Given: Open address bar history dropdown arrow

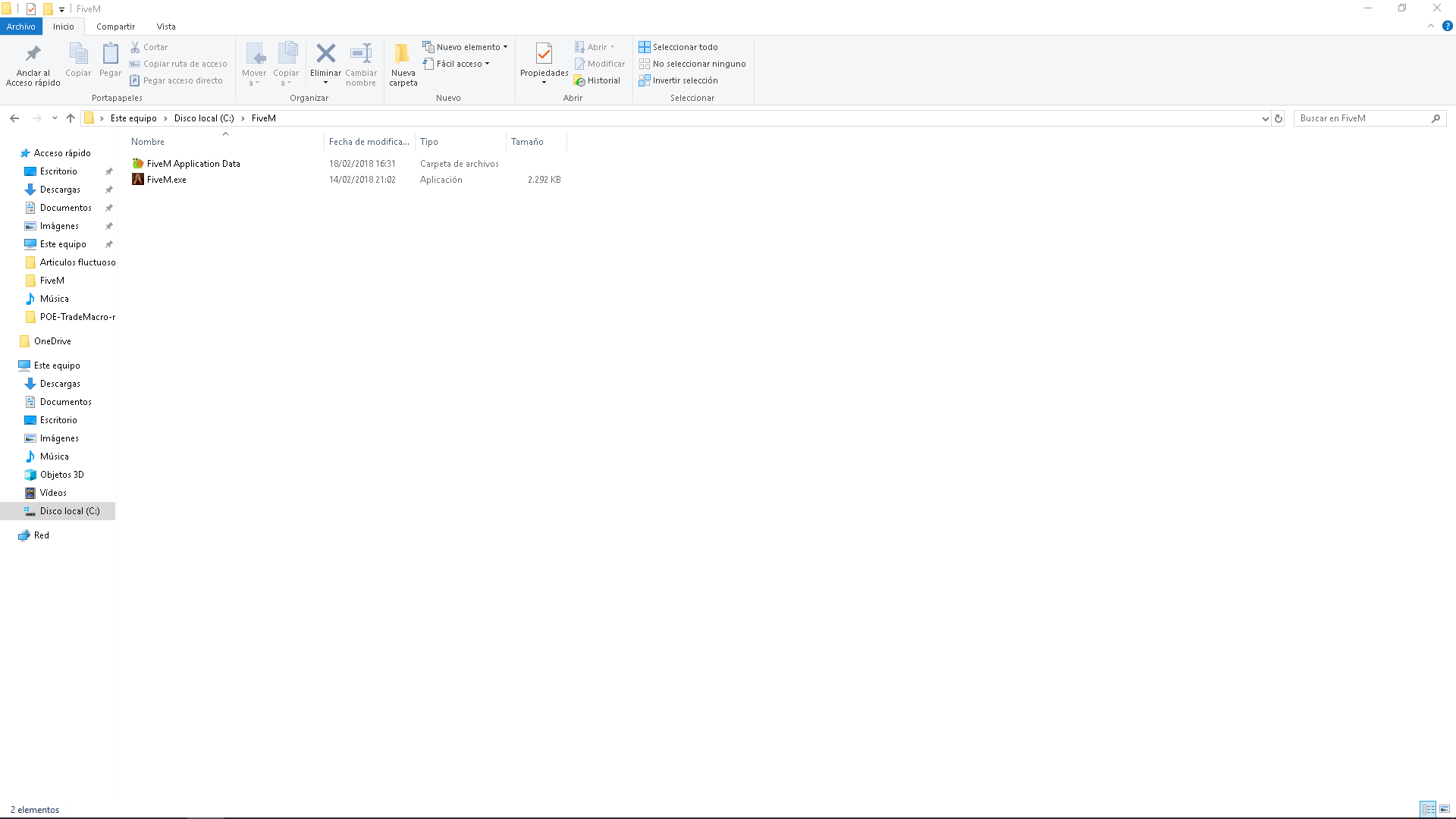Looking at the screenshot, I should coord(1265,118).
